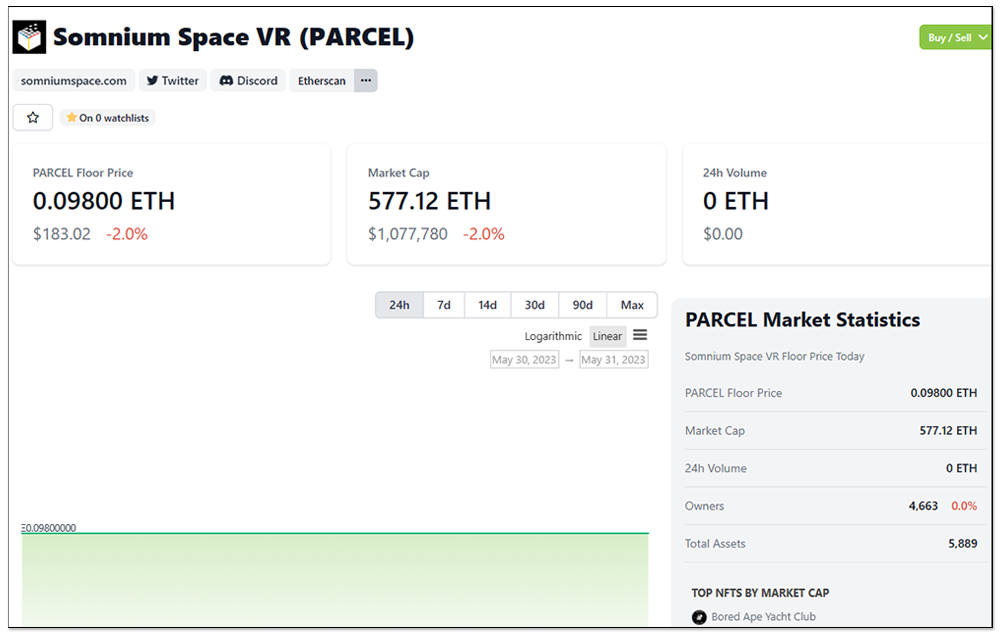Open somniumspace.com website link
The width and height of the screenshot is (1000, 635).
click(73, 80)
